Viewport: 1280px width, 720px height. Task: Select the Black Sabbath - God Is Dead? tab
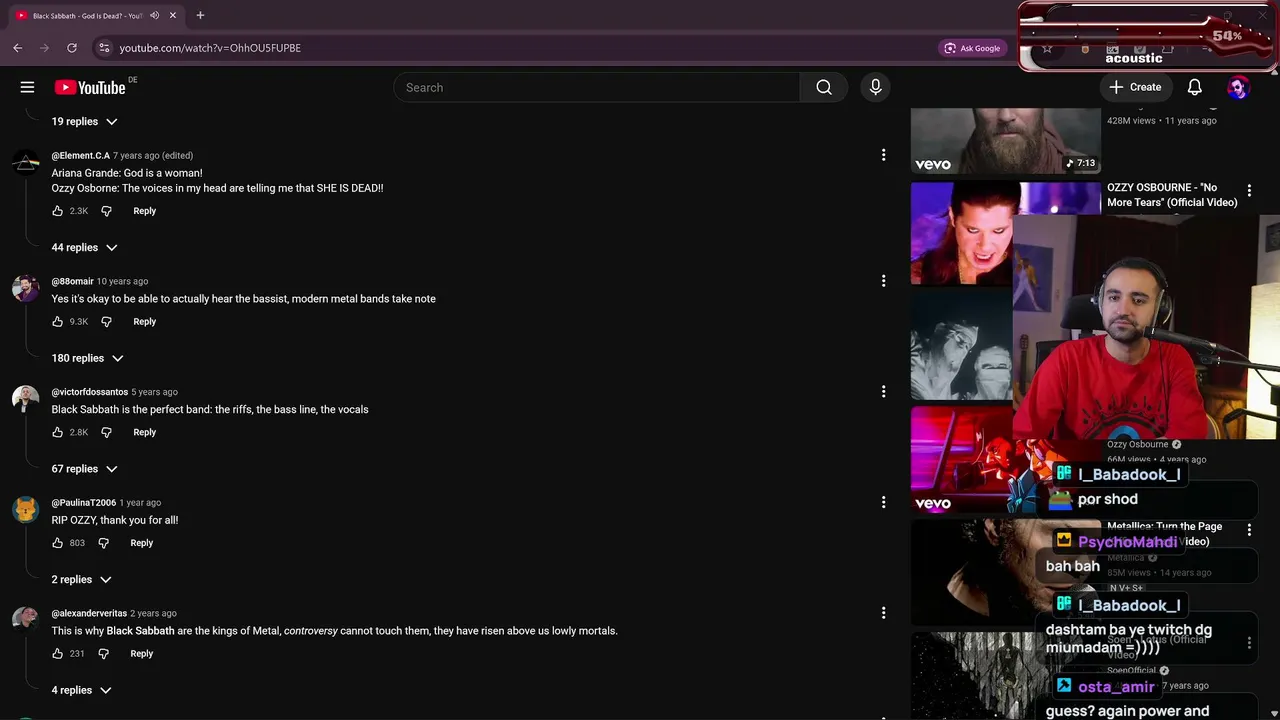point(95,16)
